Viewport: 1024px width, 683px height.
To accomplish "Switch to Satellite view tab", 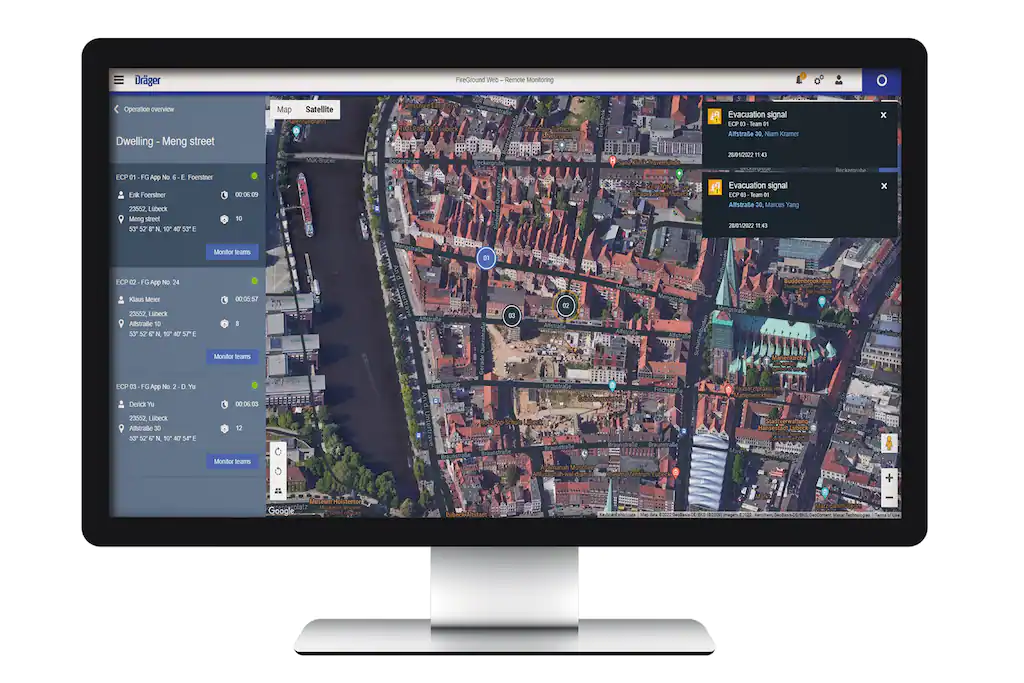I will pos(320,109).
